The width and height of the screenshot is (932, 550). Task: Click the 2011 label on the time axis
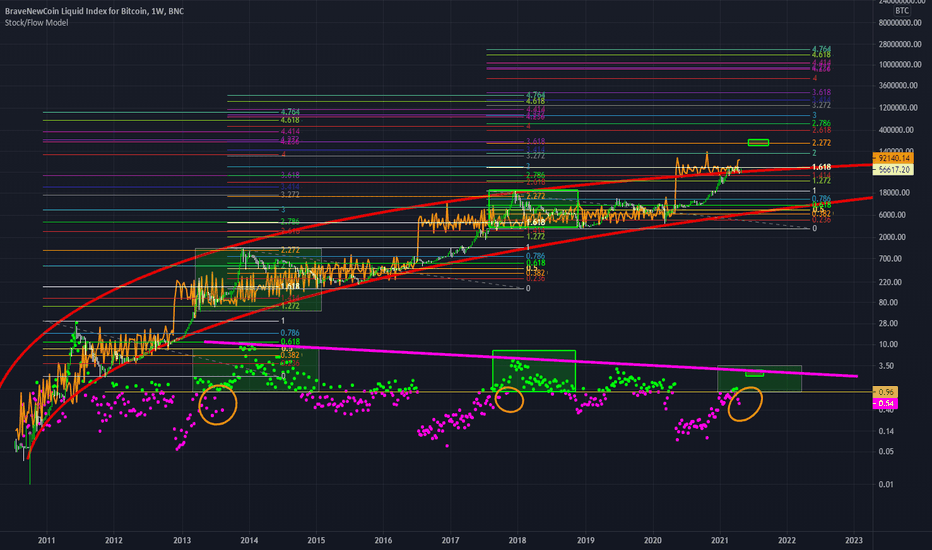[x=46, y=540]
